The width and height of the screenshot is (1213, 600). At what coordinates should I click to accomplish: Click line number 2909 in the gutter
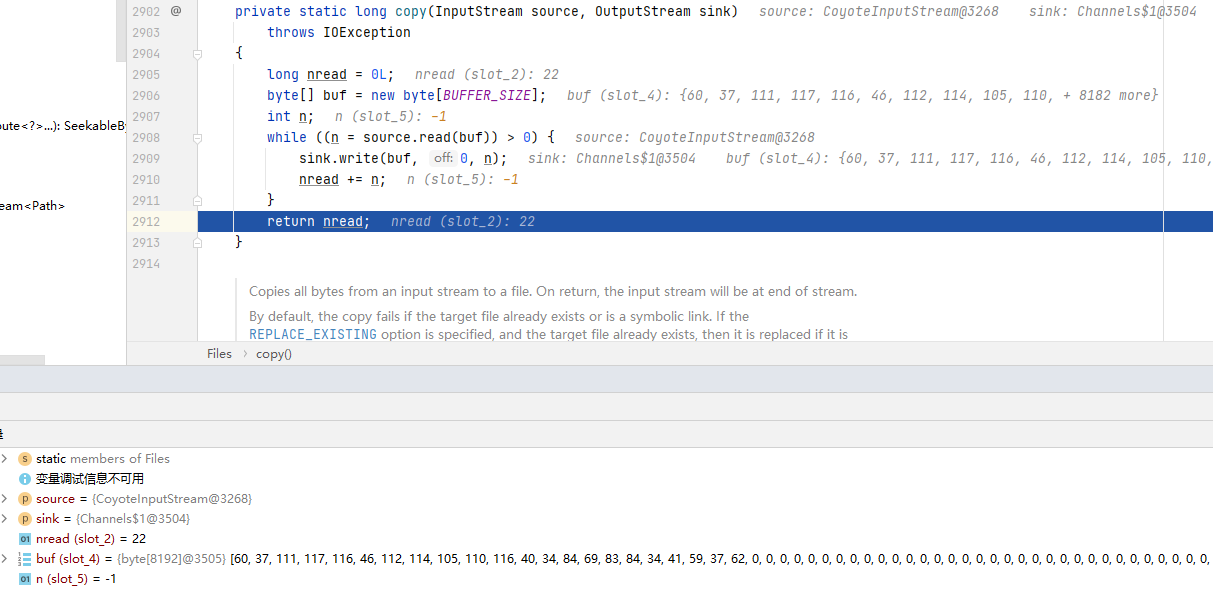pos(146,158)
